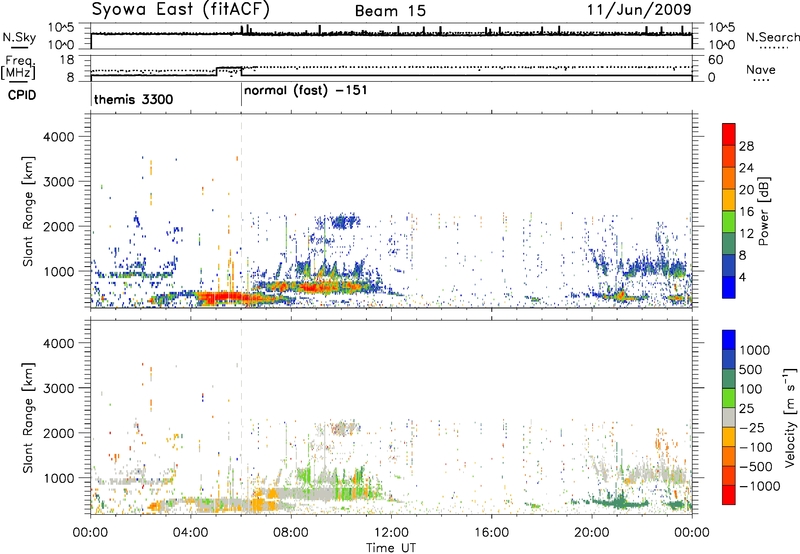This screenshot has height=554, width=800.
Task: Click the 'Nave' legend label
Action: click(761, 70)
